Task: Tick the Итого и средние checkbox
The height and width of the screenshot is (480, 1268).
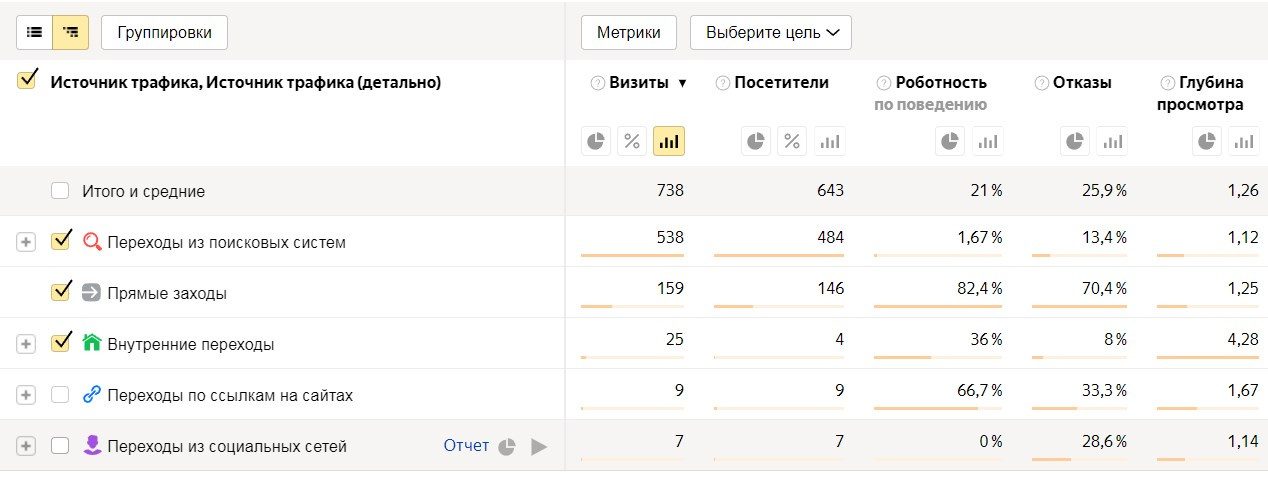Action: [60, 190]
